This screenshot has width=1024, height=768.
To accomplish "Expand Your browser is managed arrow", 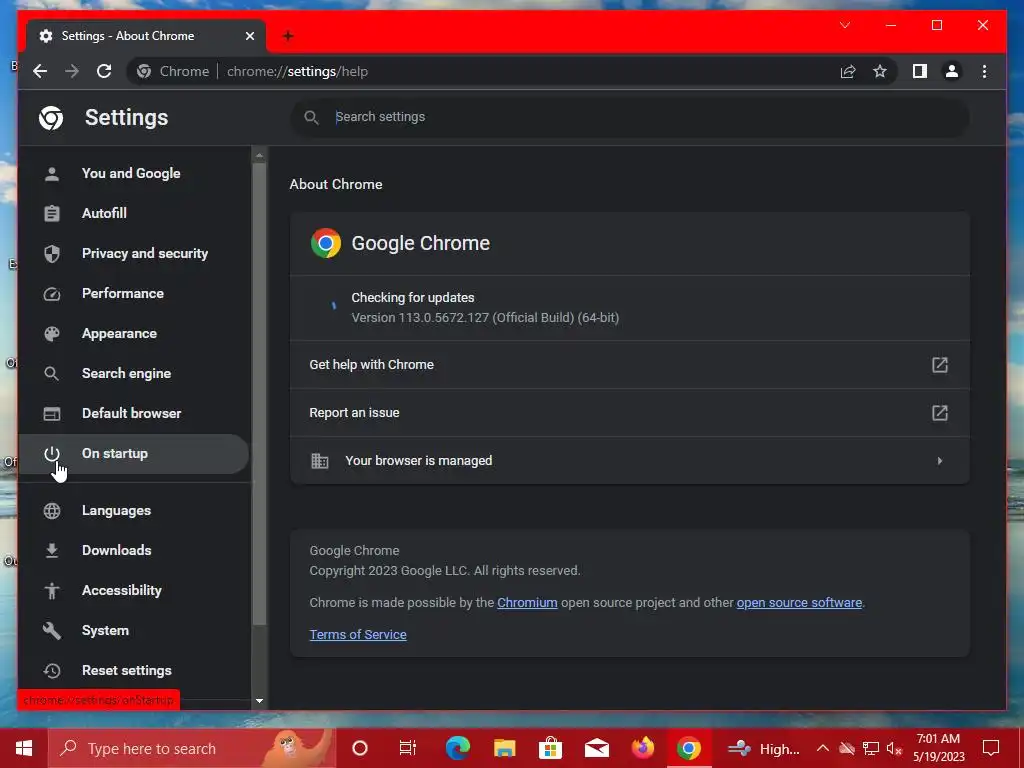I will (940, 461).
